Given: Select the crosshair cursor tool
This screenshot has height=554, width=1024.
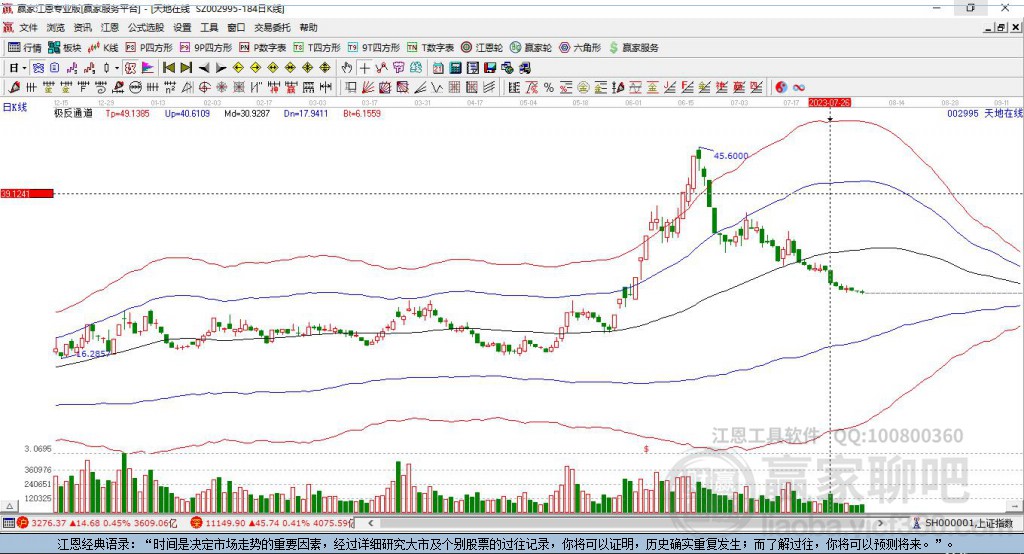Looking at the screenshot, I should tap(364, 68).
